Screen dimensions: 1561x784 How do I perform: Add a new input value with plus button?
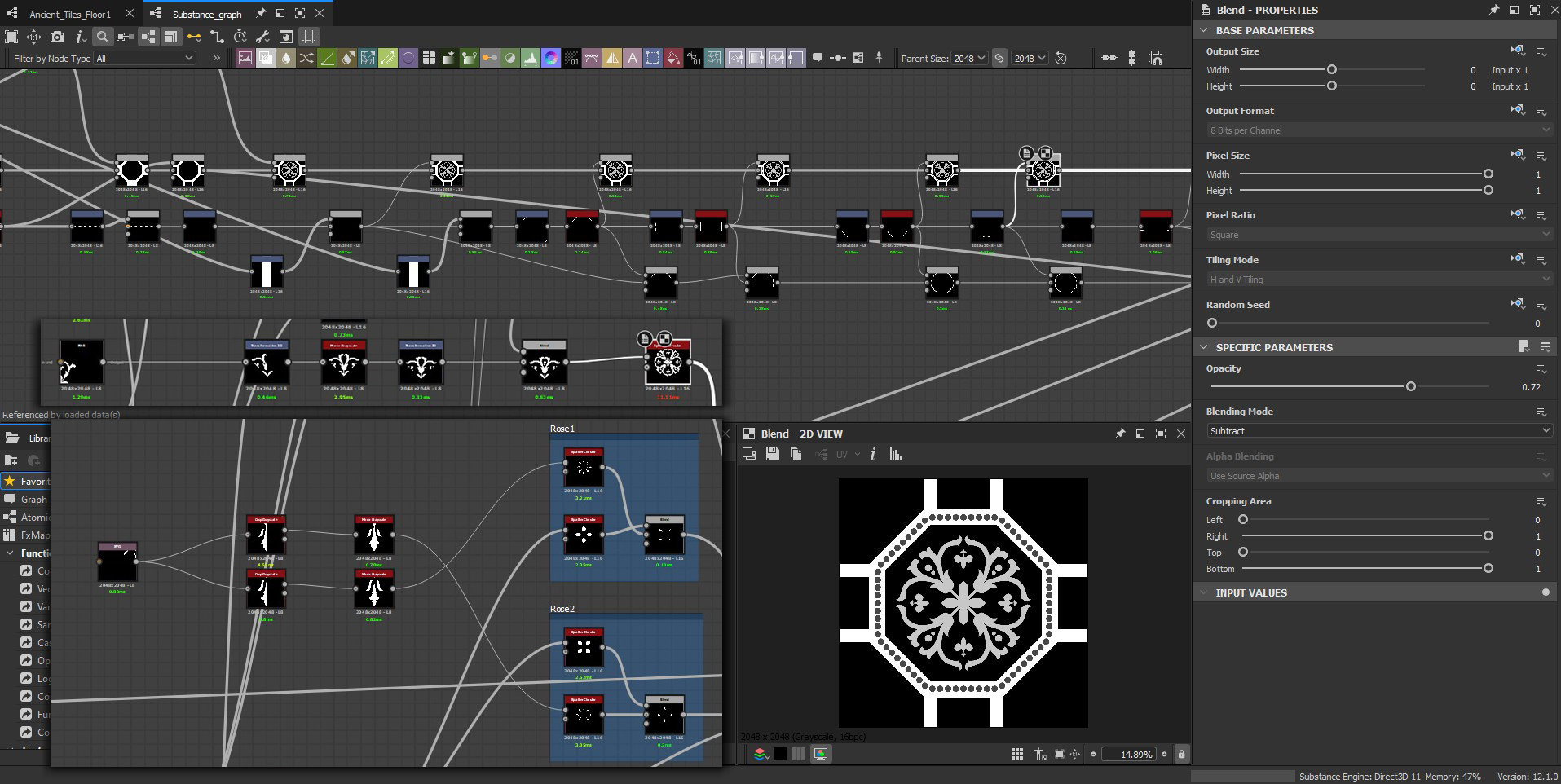(1546, 592)
